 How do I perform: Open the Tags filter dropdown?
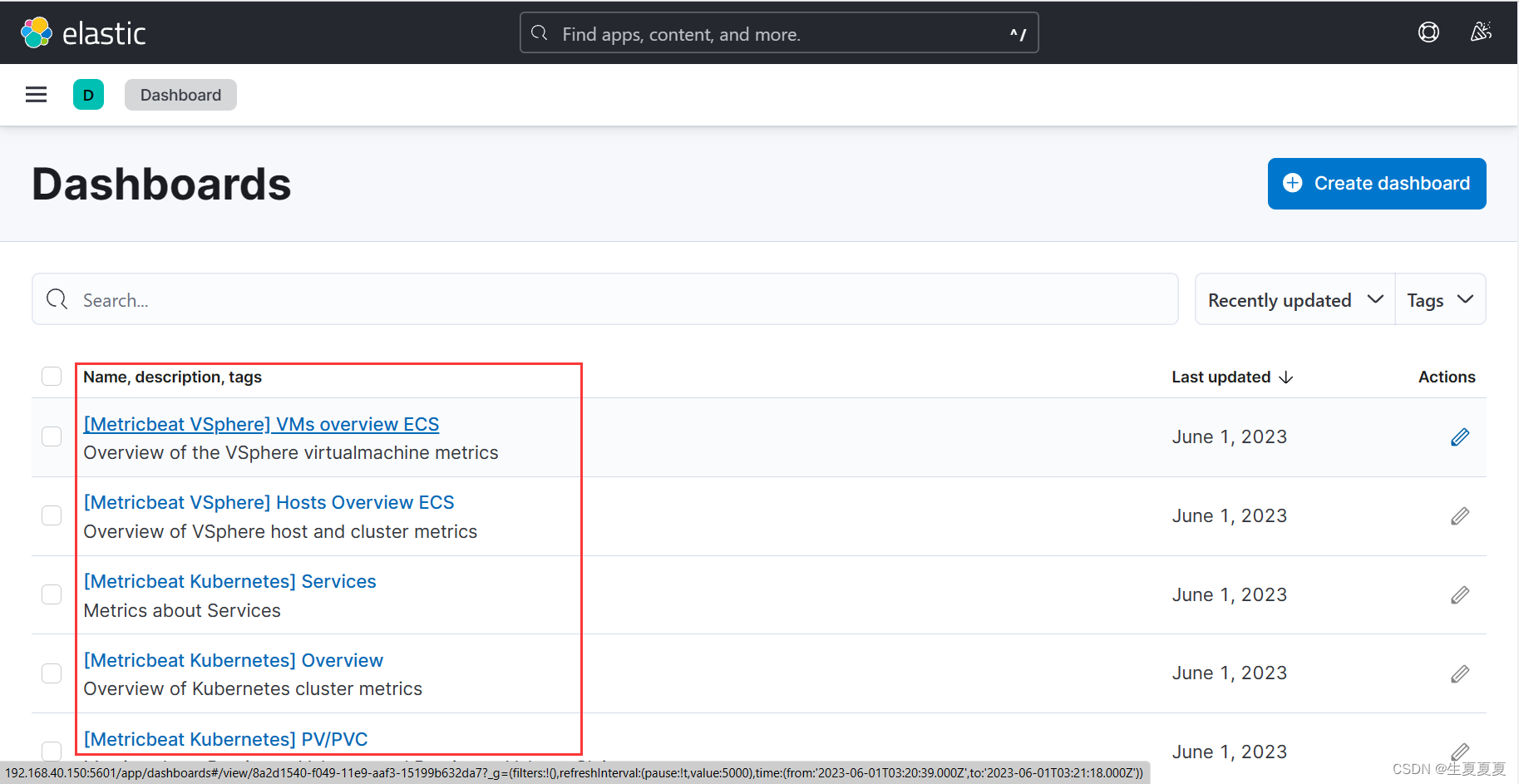[x=1440, y=299]
